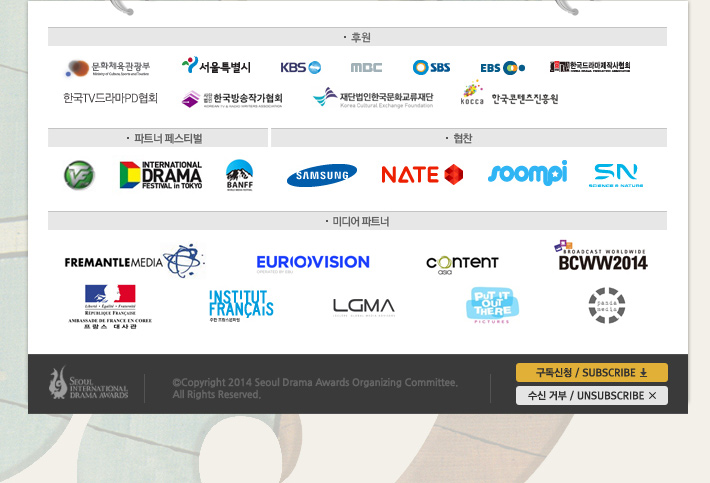Screen dimensions: 710x483
Task: Open the kocca 한국콘텐츠진흥원 logo
Action: point(509,93)
